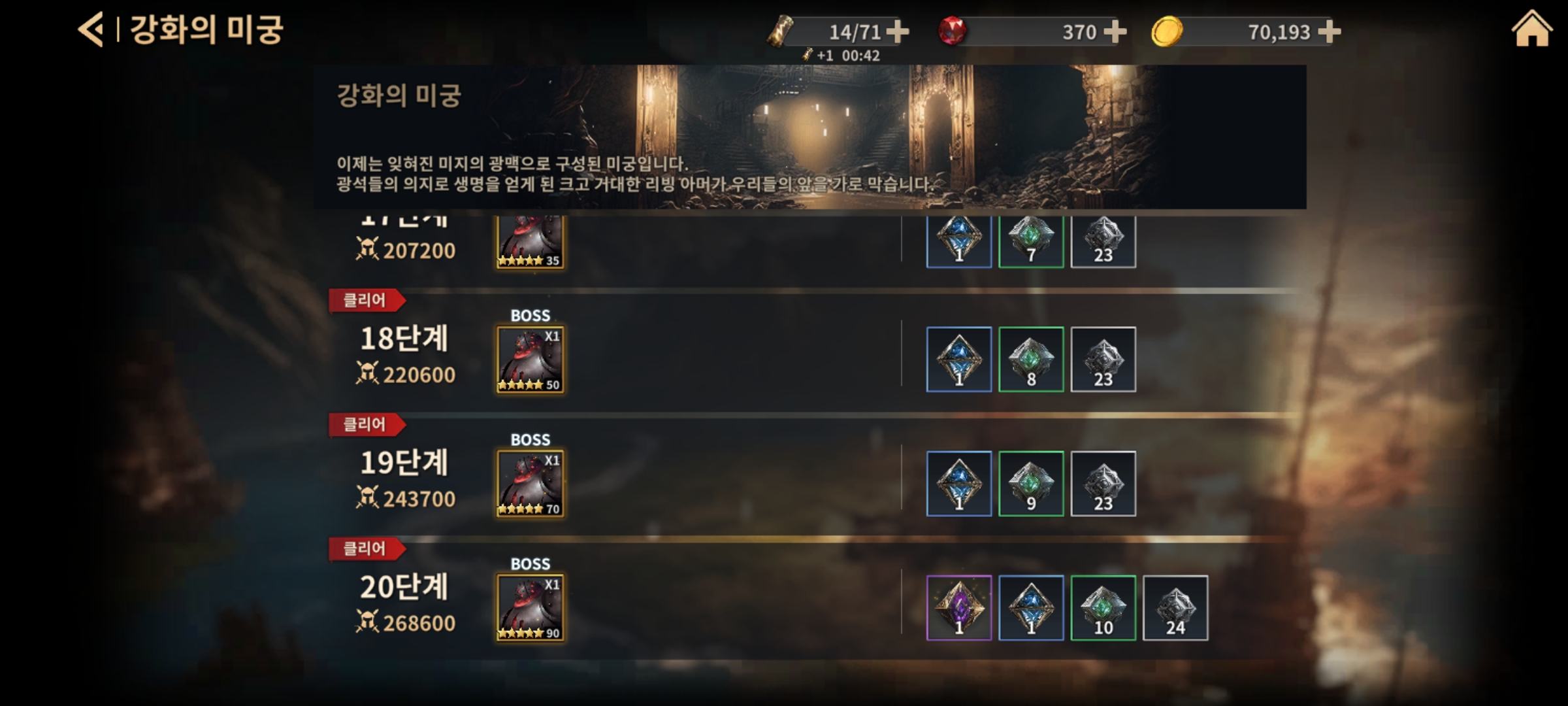Select the level 90 boss portrait in stage 20
Image resolution: width=1568 pixels, height=706 pixels.
pyautogui.click(x=531, y=608)
